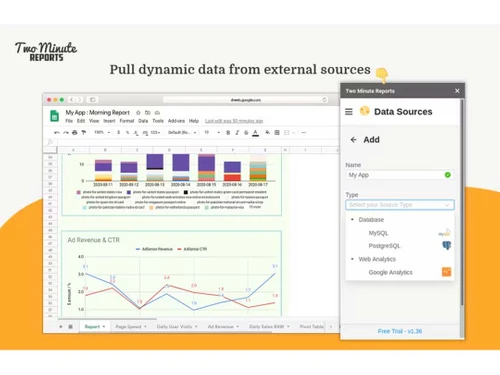Toggle the browser sidebar button
500x375 pixels.
(x=92, y=100)
